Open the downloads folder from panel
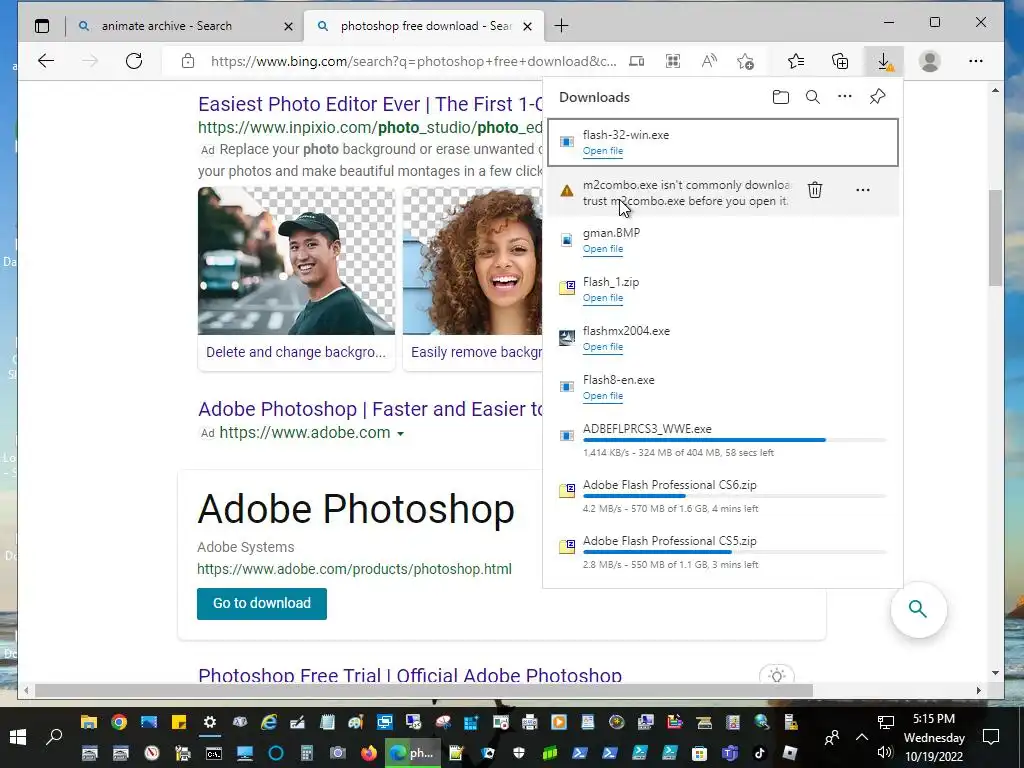Image resolution: width=1024 pixels, height=768 pixels. click(x=780, y=97)
